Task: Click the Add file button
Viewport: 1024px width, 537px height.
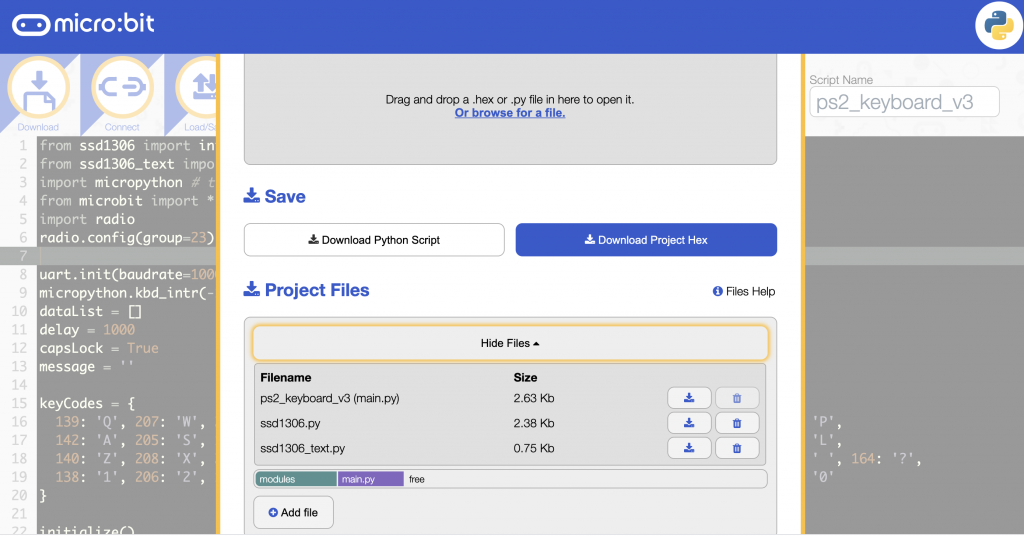Action: click(x=293, y=512)
